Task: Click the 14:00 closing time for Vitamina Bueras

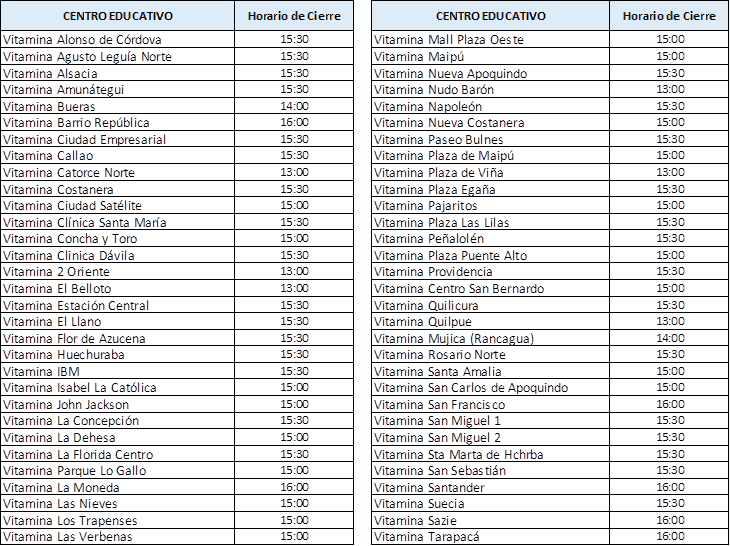Action: point(294,106)
